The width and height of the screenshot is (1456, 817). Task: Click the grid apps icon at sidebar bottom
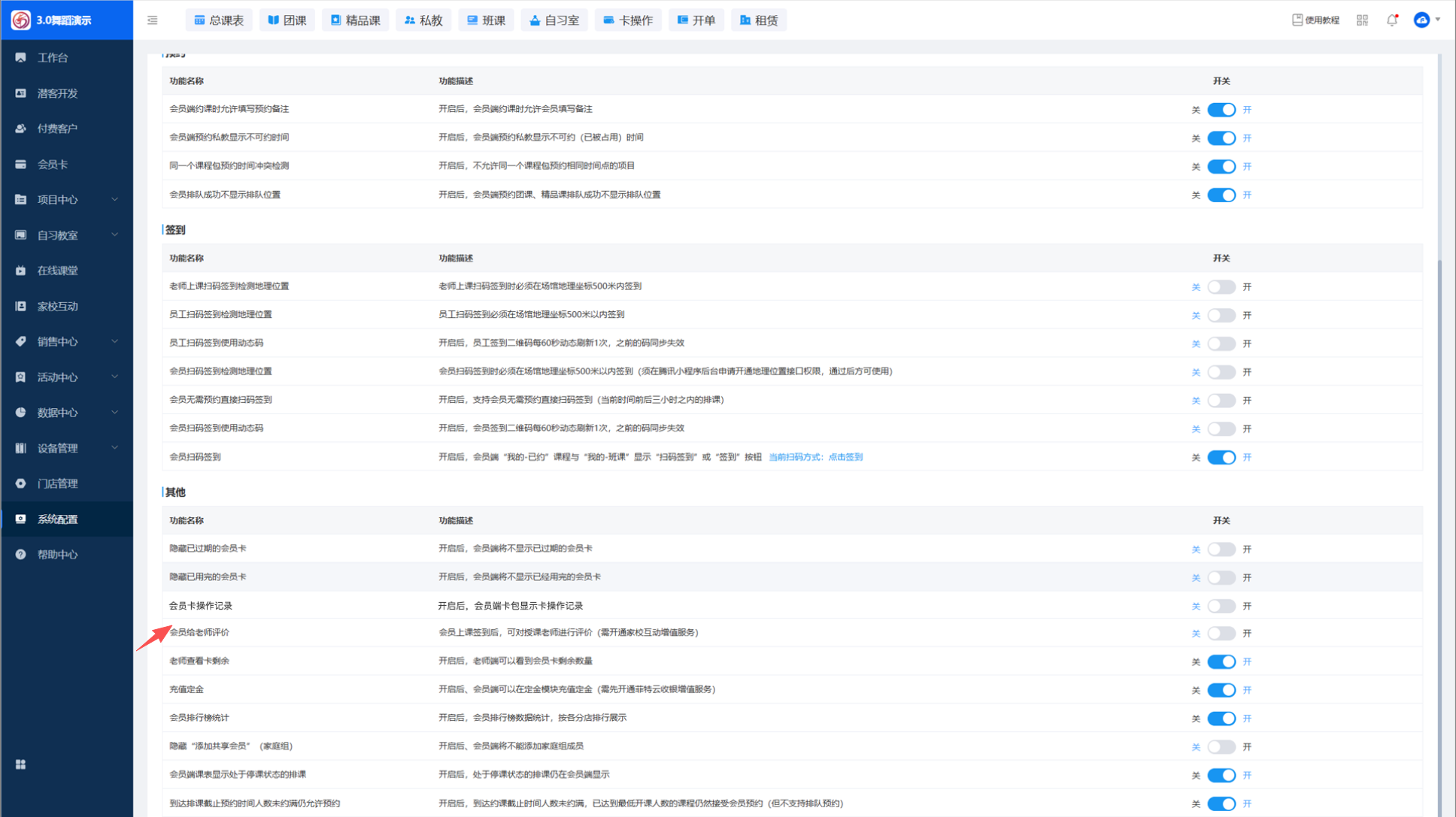(x=21, y=764)
